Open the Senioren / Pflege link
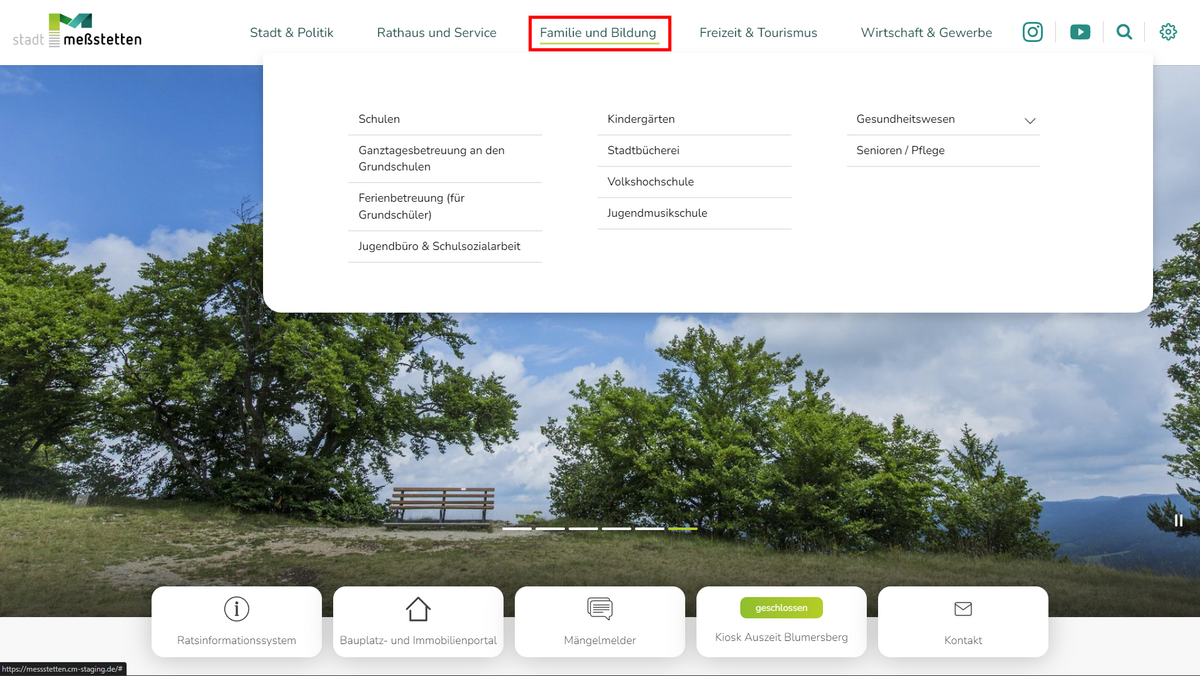 coord(943,150)
